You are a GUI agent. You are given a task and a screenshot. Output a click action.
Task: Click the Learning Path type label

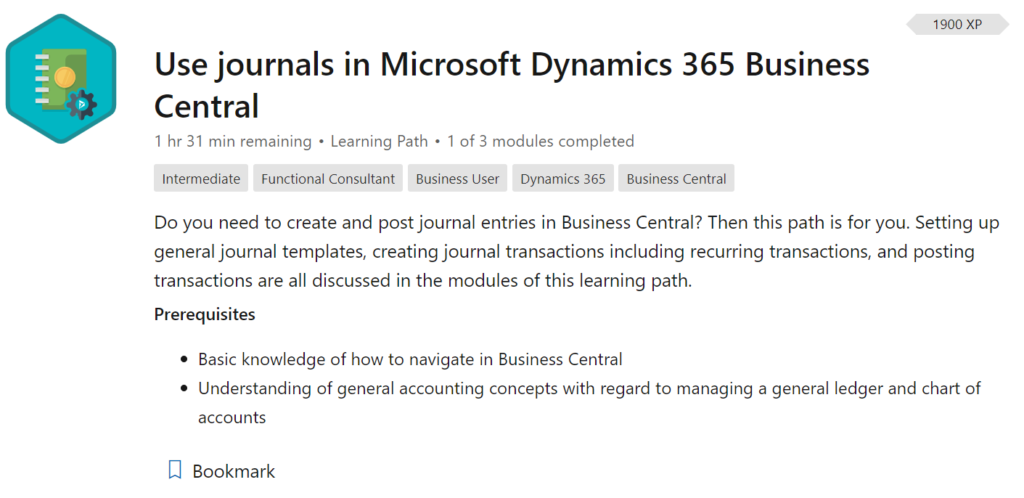tap(379, 141)
